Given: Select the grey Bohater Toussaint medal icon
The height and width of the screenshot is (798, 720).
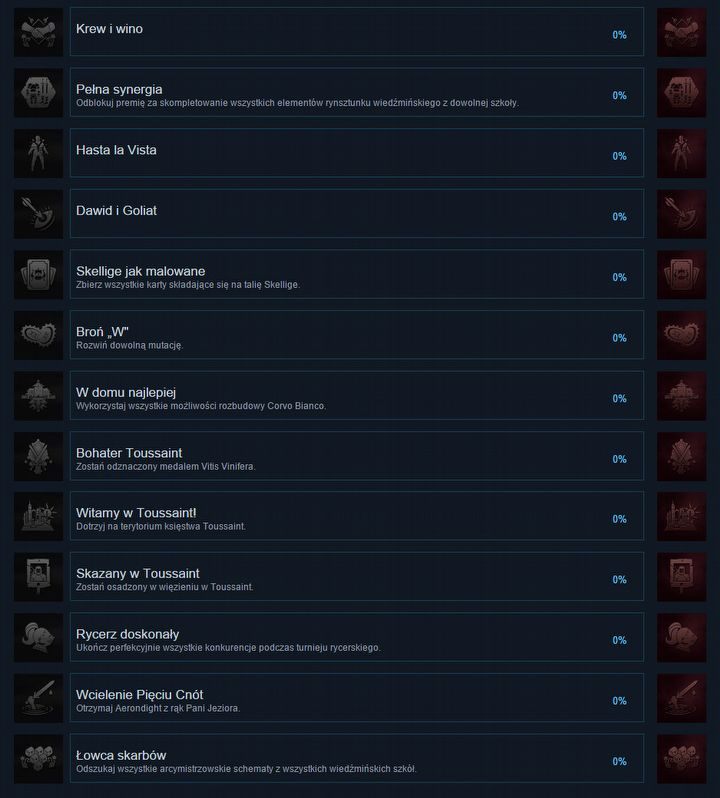Looking at the screenshot, I should [x=39, y=455].
